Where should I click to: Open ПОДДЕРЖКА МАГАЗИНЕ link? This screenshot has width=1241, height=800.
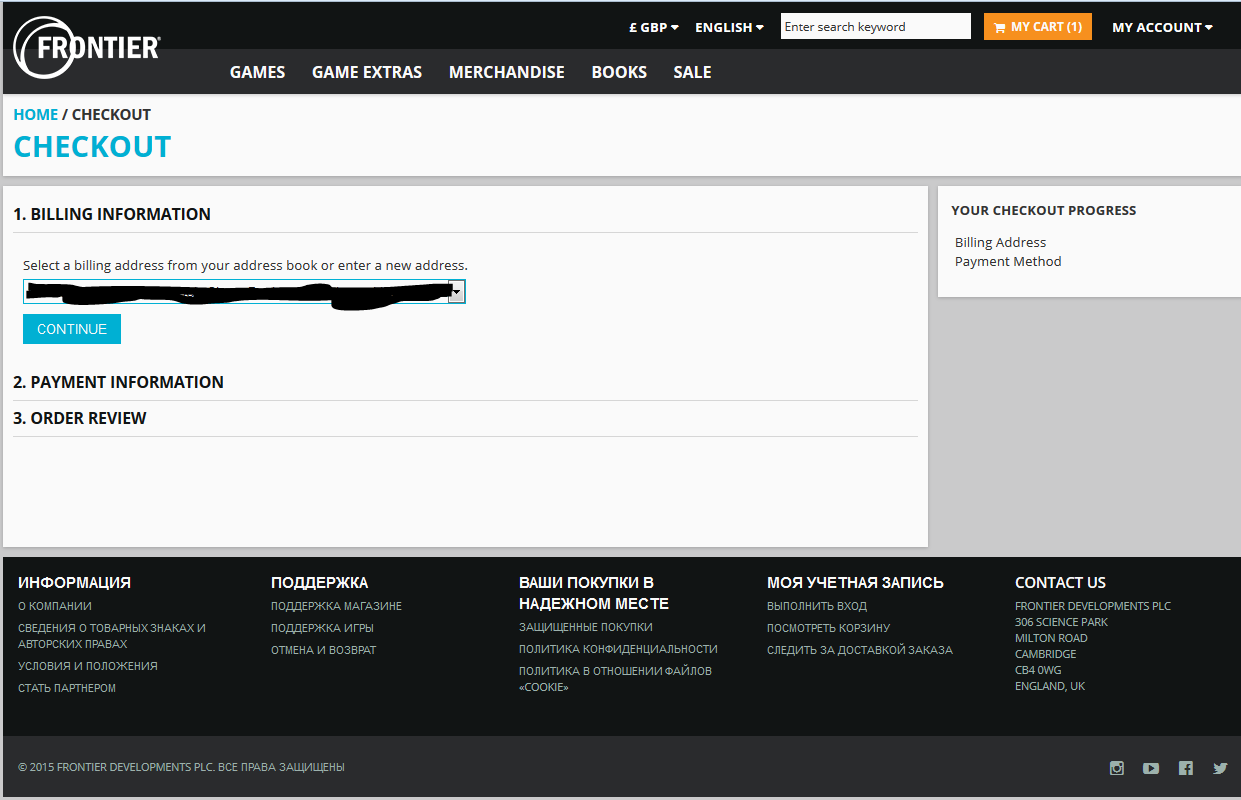pyautogui.click(x=336, y=606)
